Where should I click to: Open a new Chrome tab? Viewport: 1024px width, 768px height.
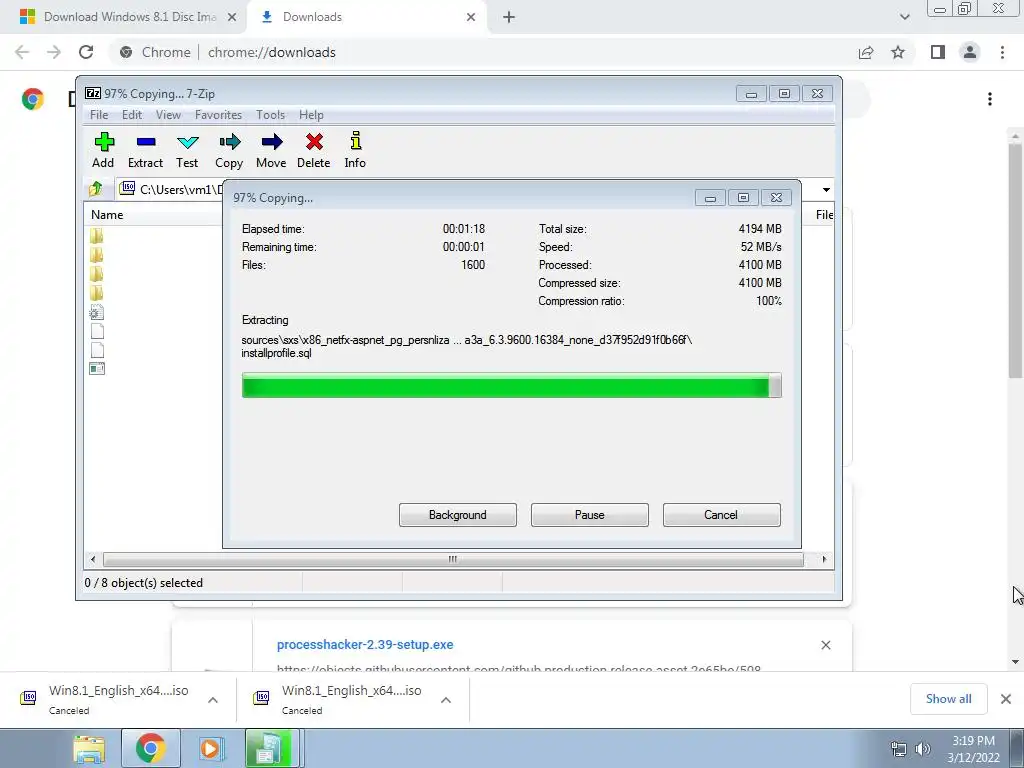(509, 17)
